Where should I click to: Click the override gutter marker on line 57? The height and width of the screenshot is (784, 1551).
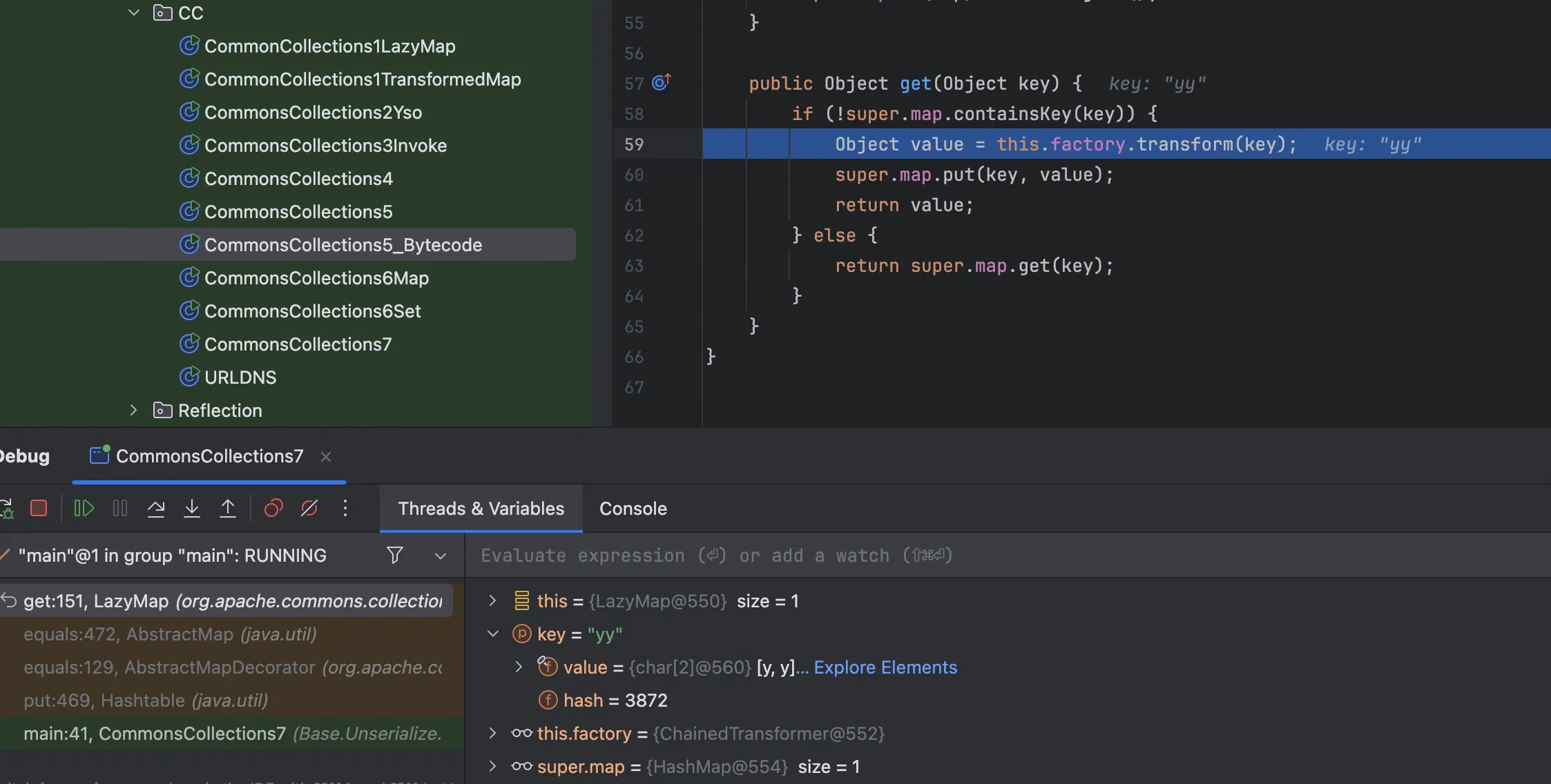pyautogui.click(x=662, y=83)
